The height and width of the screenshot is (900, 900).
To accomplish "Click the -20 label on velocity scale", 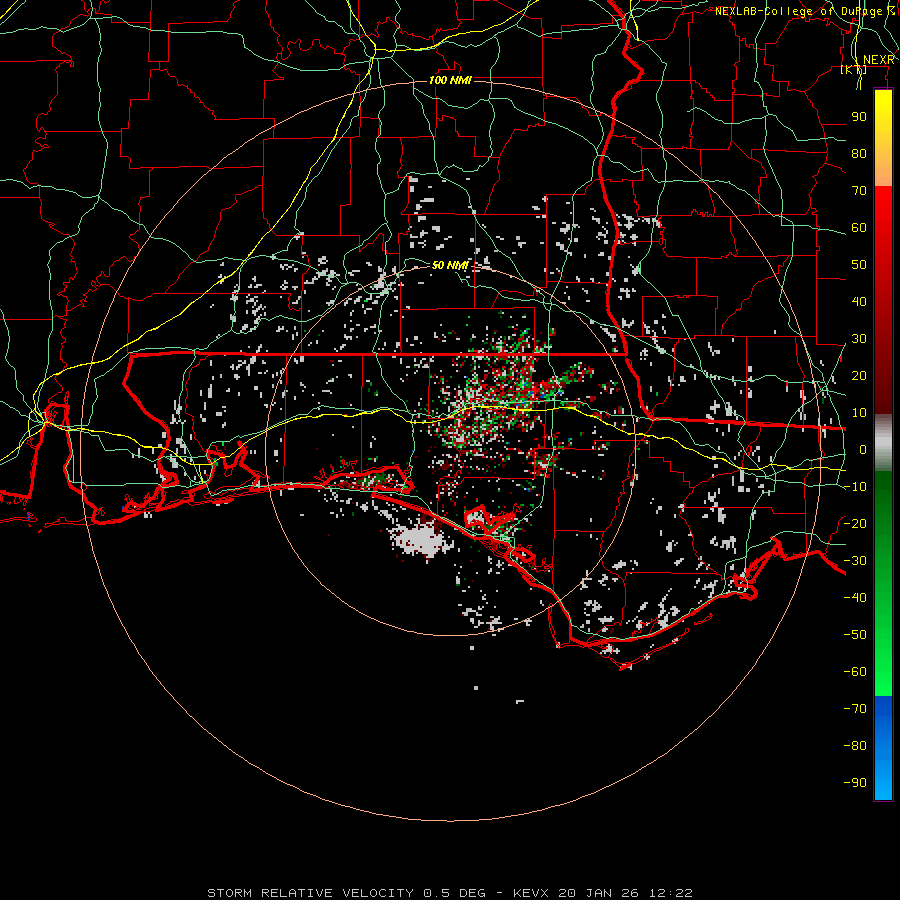I will pos(855,524).
